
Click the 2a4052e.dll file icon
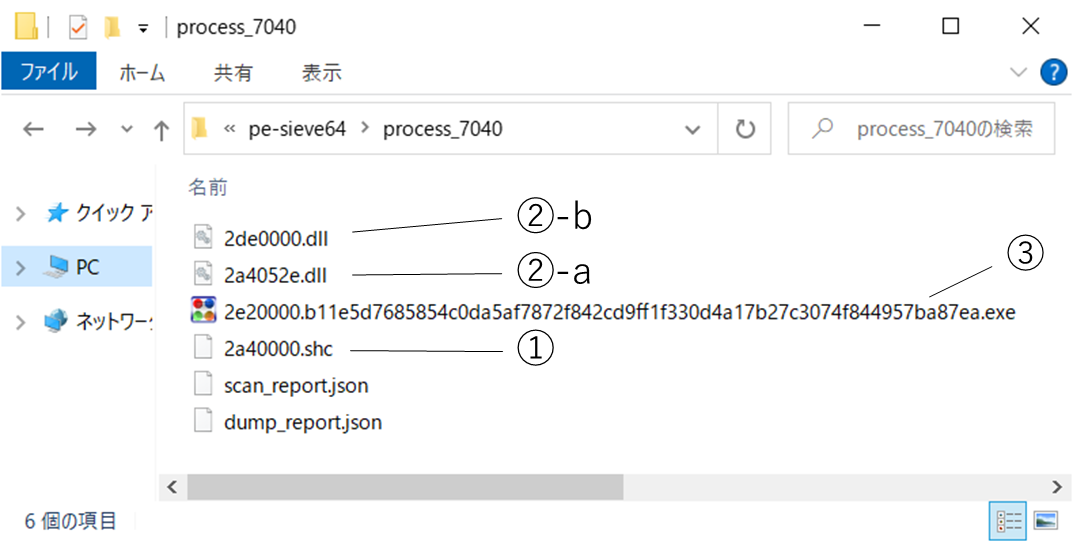click(203, 273)
